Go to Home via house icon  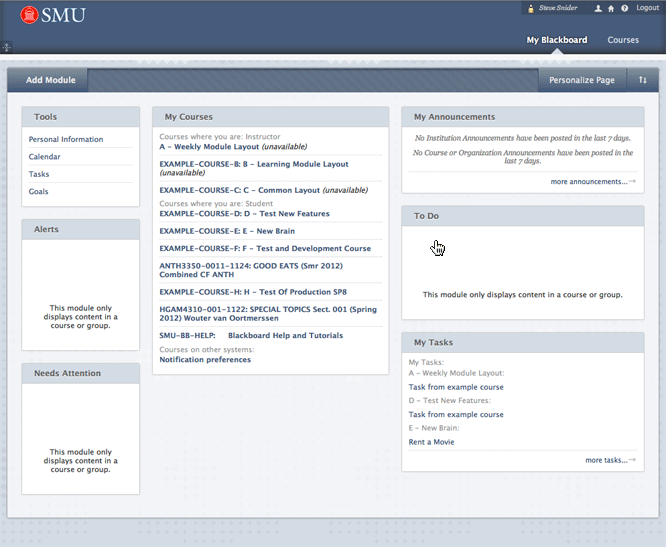pyautogui.click(x=611, y=9)
